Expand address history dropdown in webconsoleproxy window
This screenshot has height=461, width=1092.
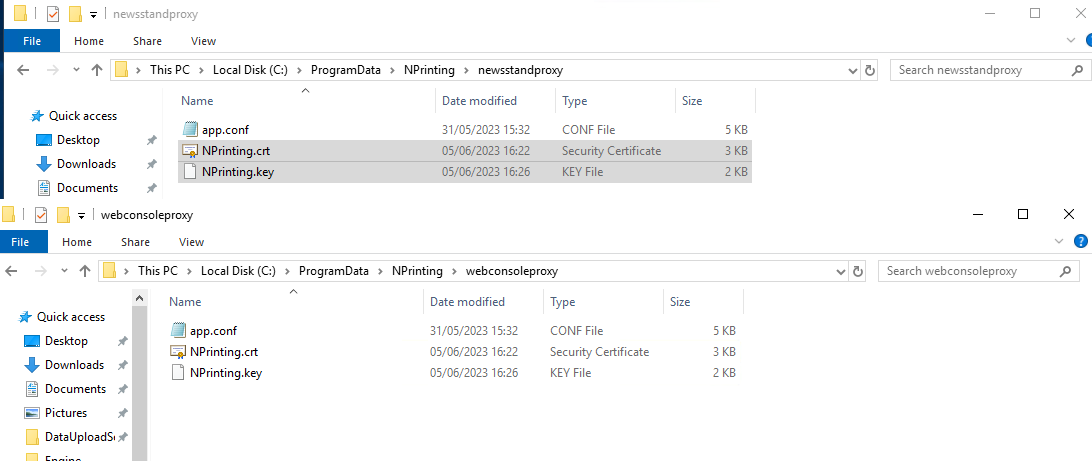841,272
